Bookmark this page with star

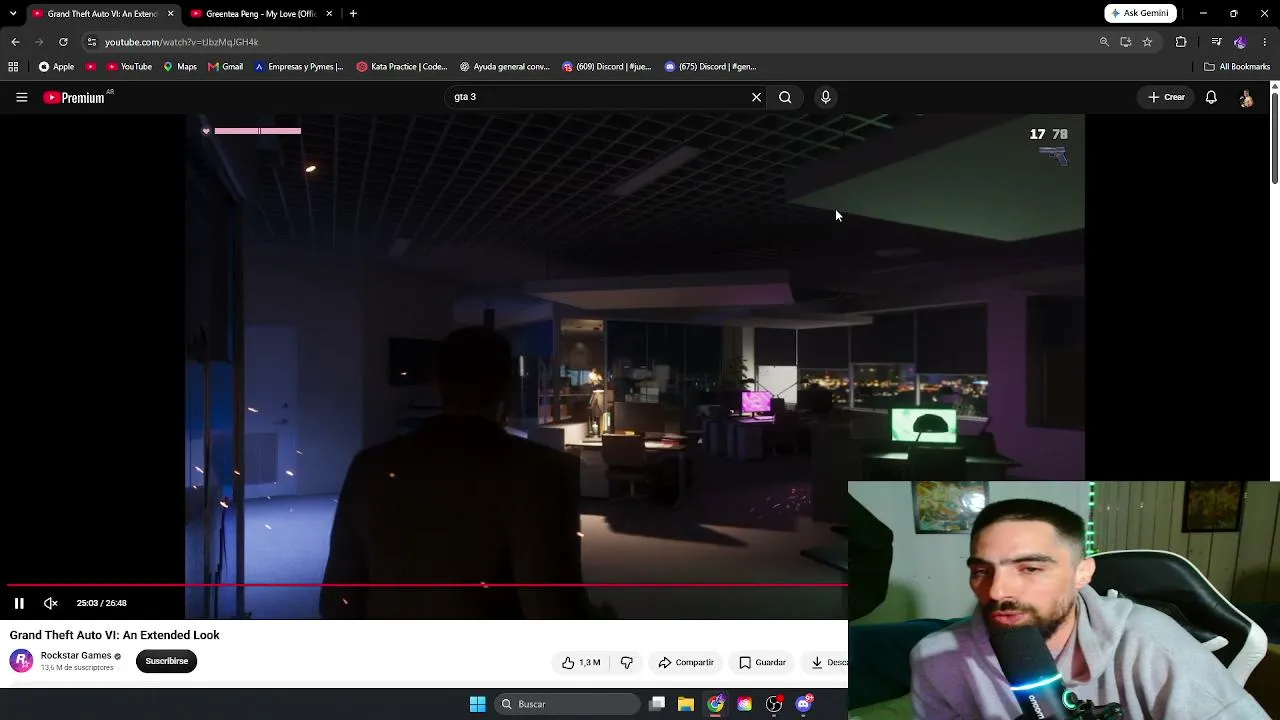[x=1147, y=42]
